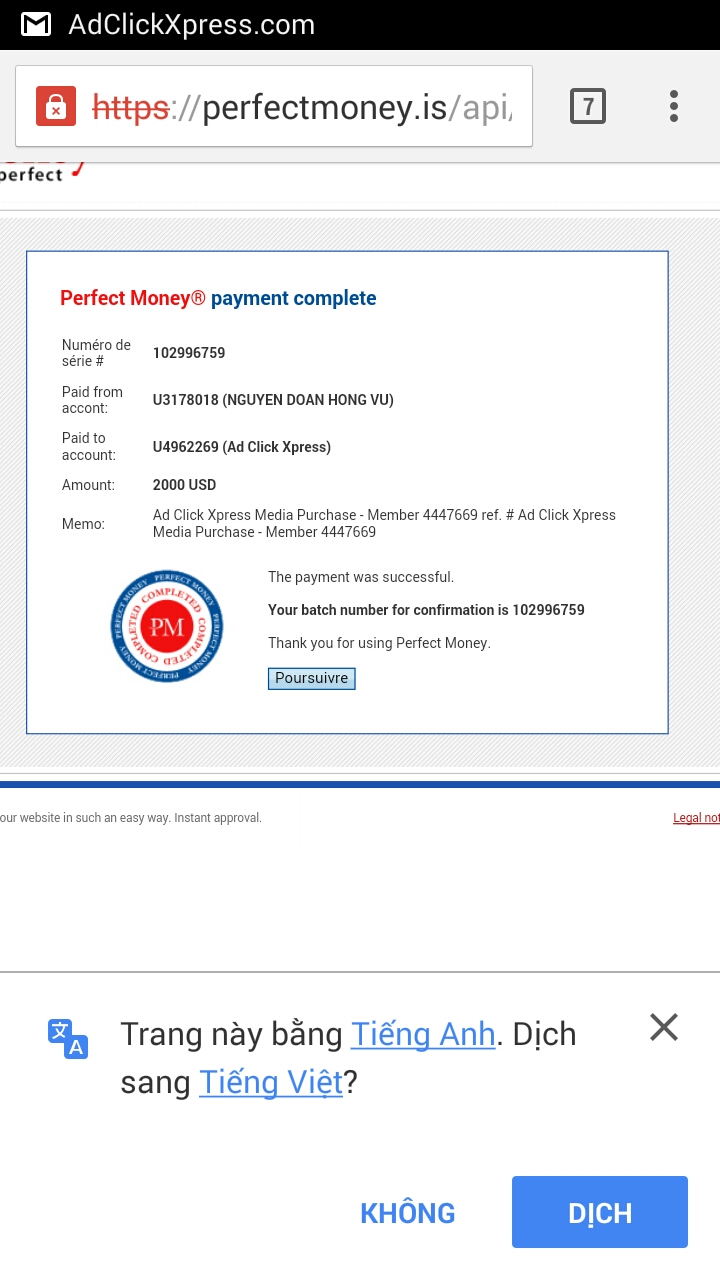
Task: Tap the 'Numéro de série #' label
Action: [96, 353]
